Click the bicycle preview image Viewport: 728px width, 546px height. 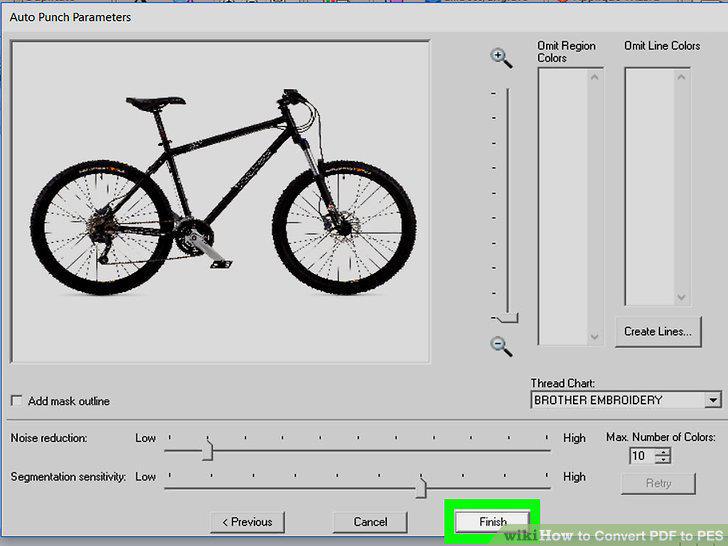[x=221, y=202]
